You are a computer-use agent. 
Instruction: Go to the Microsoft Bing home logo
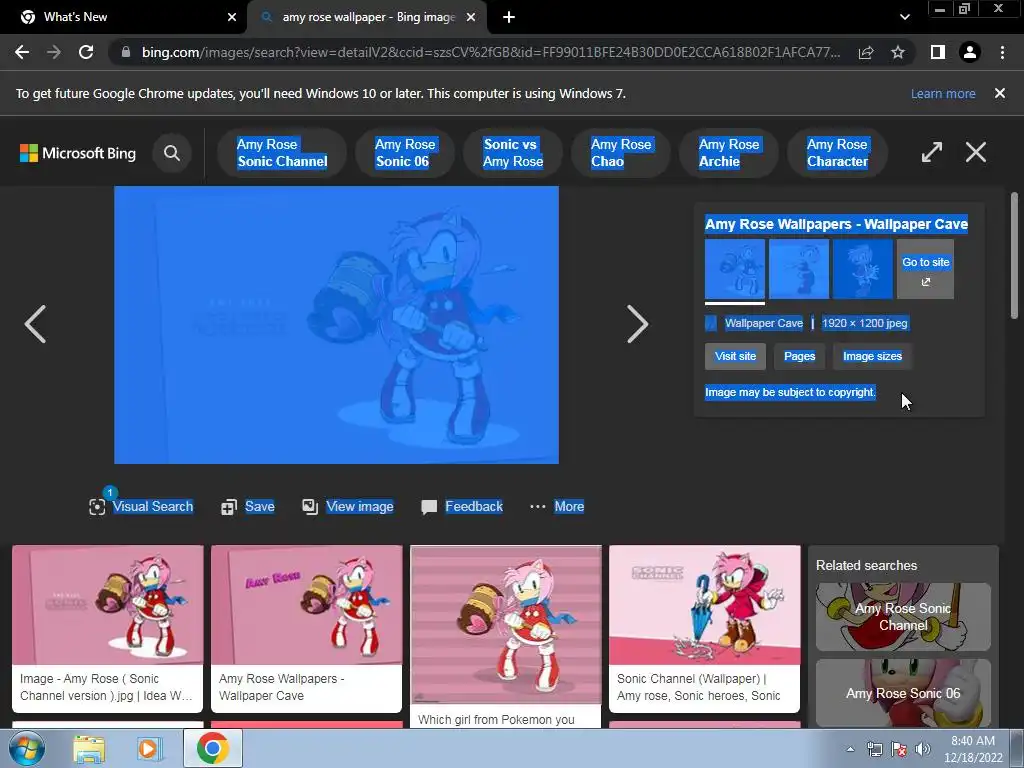point(78,153)
